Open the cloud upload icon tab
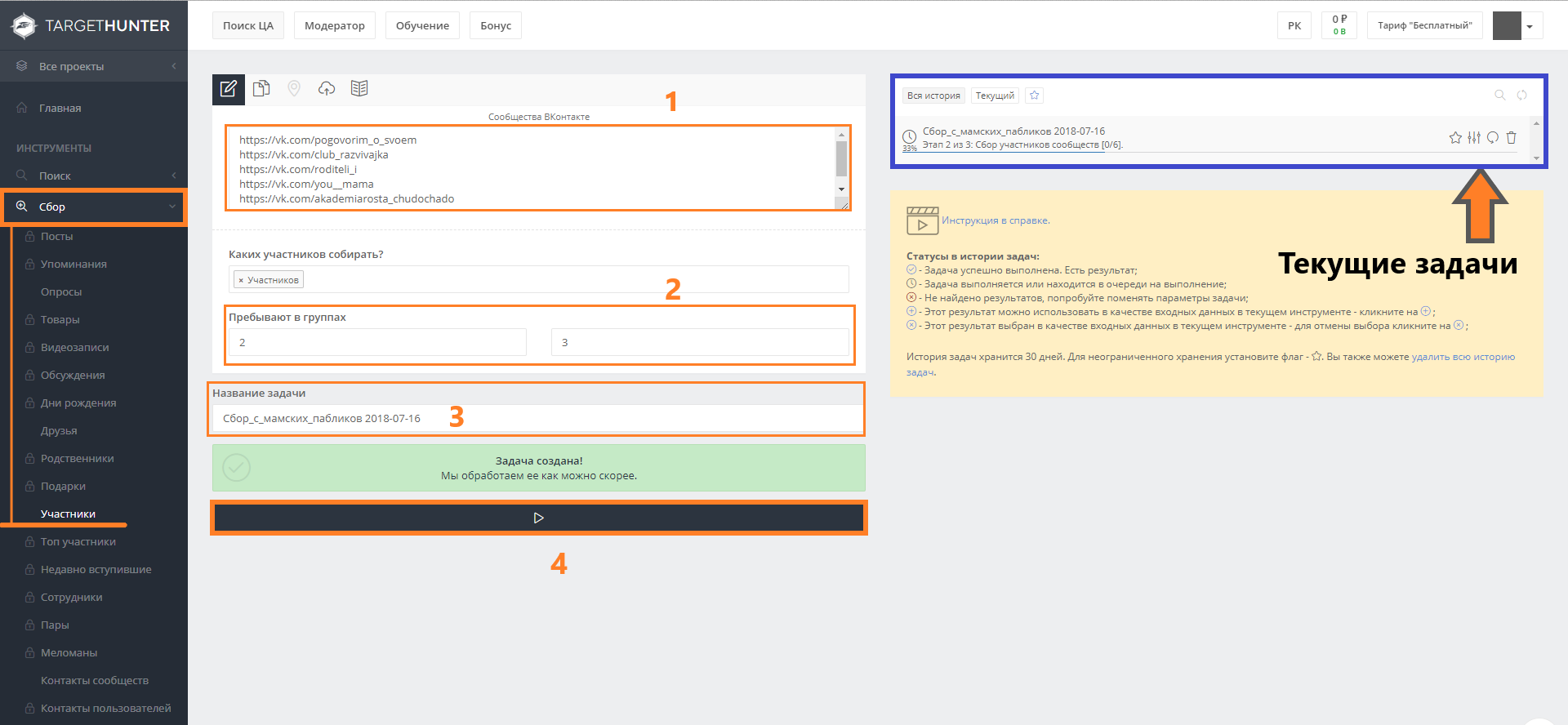 (x=327, y=89)
